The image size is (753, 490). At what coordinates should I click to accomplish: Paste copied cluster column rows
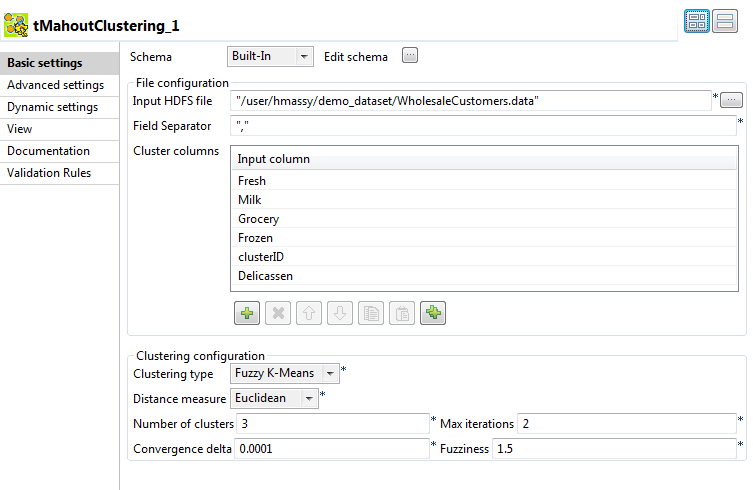click(402, 313)
